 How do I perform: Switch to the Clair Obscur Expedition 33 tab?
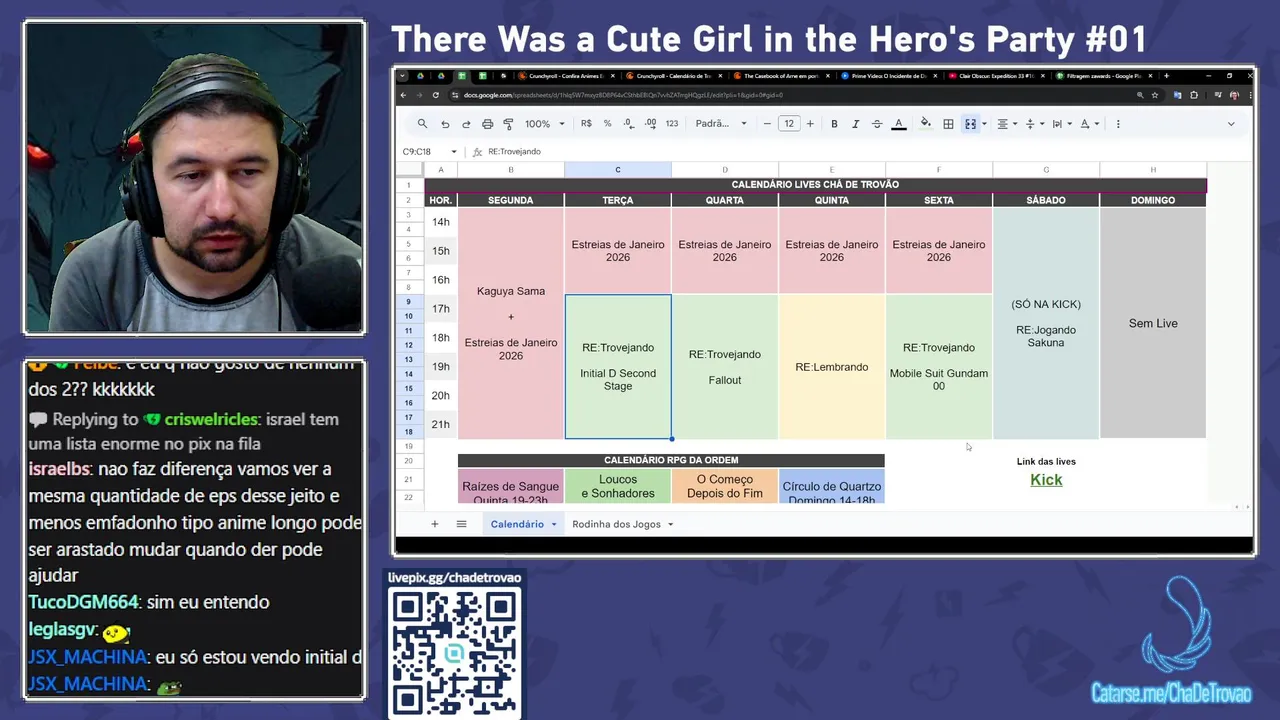(x=996, y=76)
